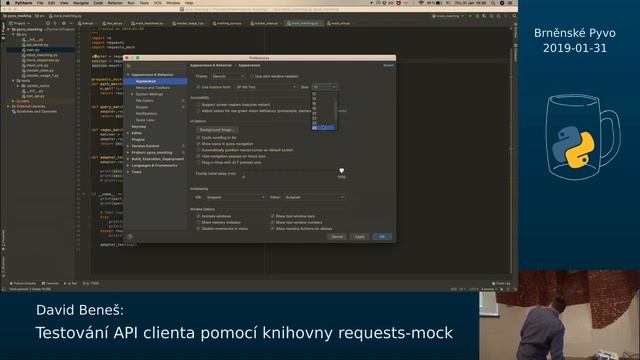The width and height of the screenshot is (640, 360).
Task: Select Menus and Toolbars settings page
Action: click(153, 88)
